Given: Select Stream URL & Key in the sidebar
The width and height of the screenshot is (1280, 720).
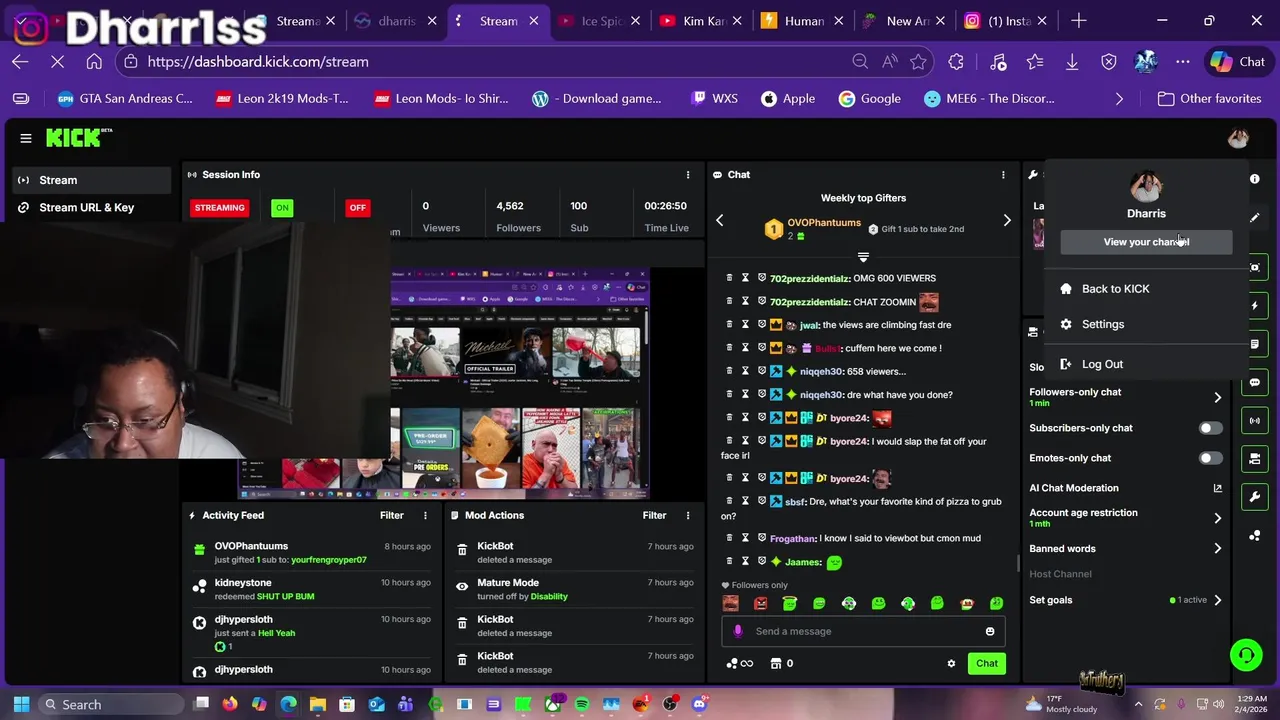Looking at the screenshot, I should pos(92,207).
